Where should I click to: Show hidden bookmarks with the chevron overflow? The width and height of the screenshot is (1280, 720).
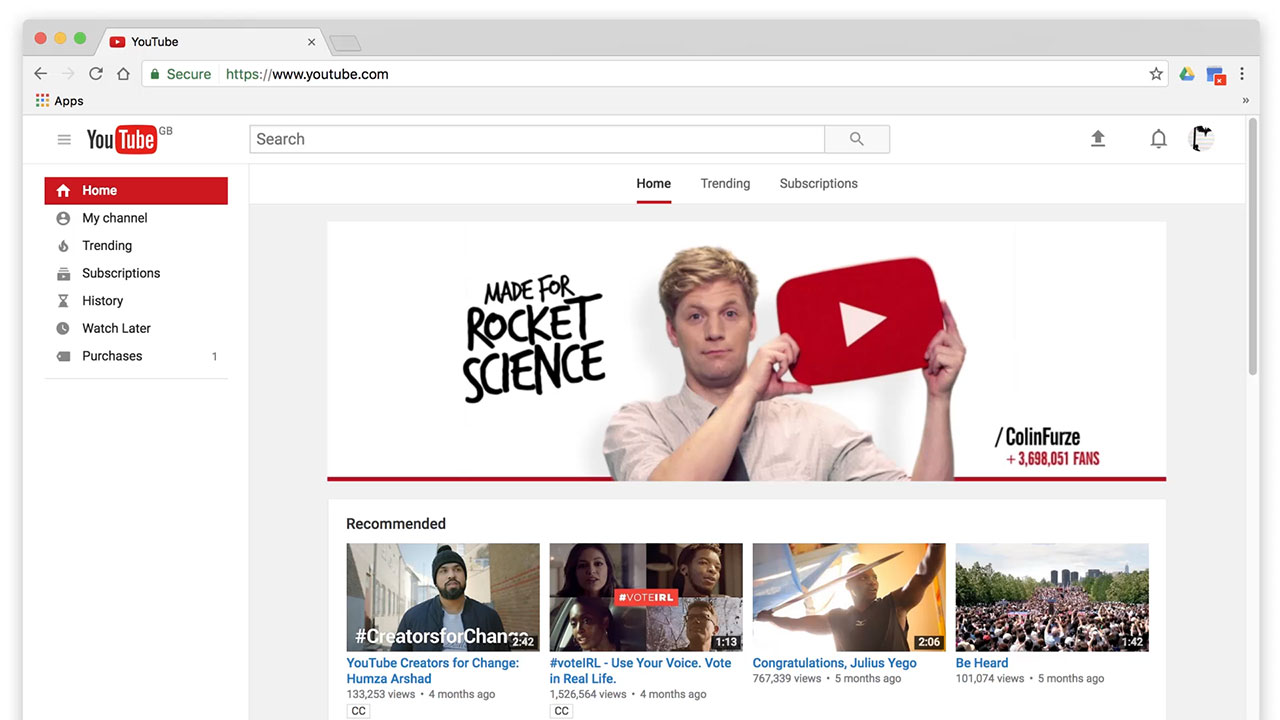click(x=1245, y=101)
